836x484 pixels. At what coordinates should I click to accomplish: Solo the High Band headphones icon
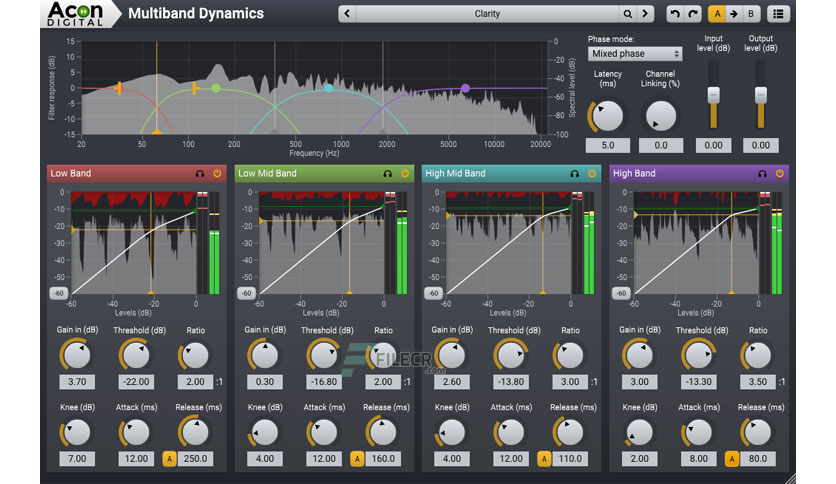(762, 174)
